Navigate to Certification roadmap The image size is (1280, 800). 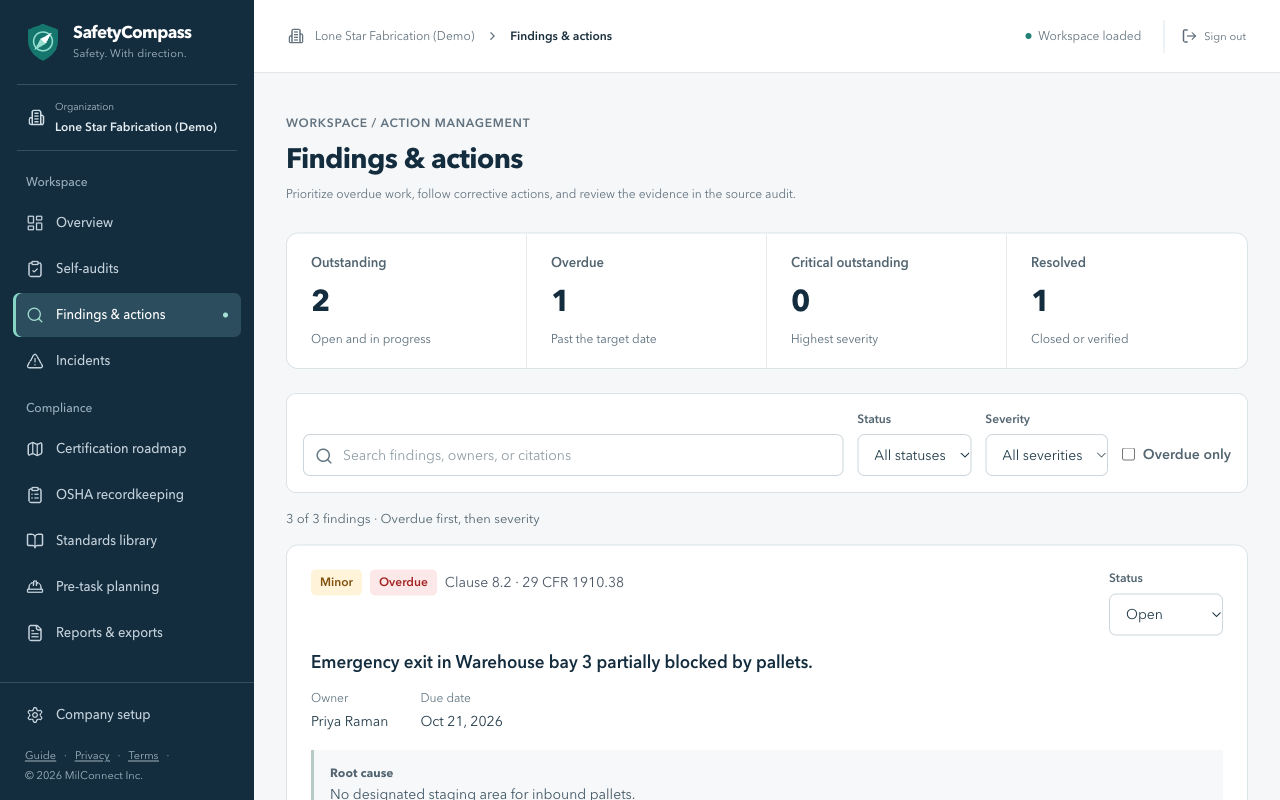click(x=127, y=449)
